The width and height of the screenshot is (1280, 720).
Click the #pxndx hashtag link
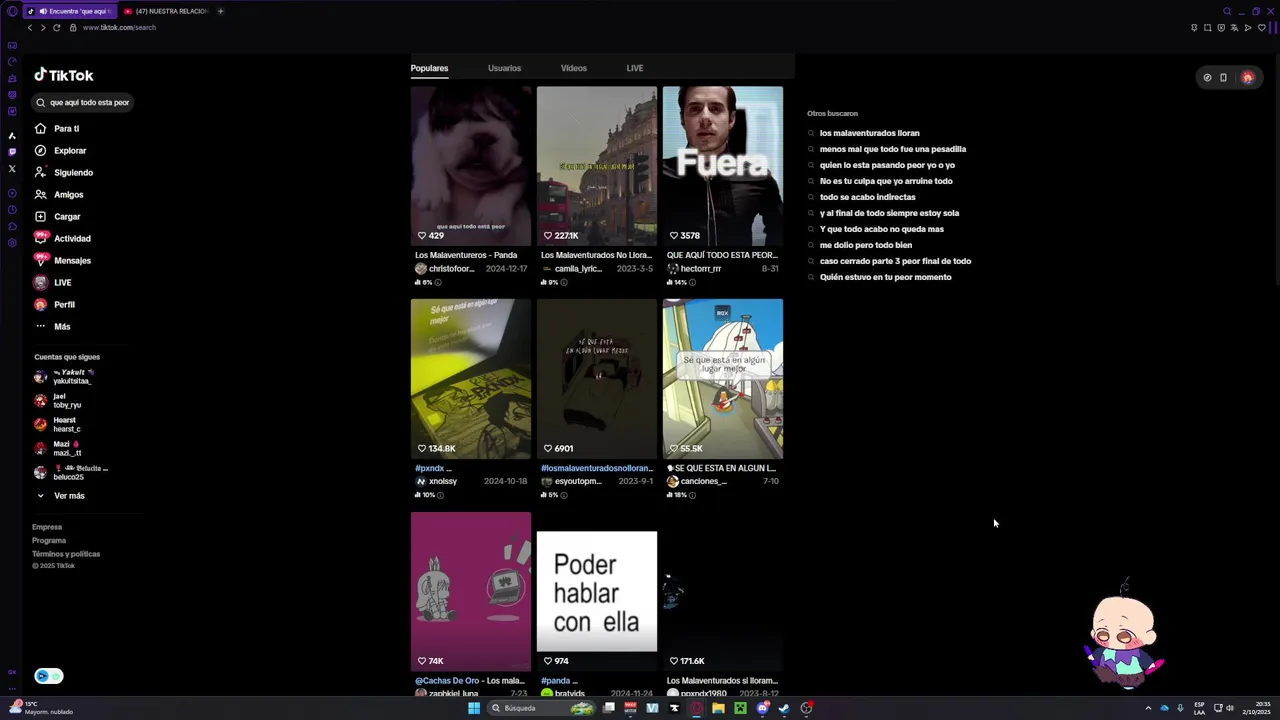(x=429, y=468)
